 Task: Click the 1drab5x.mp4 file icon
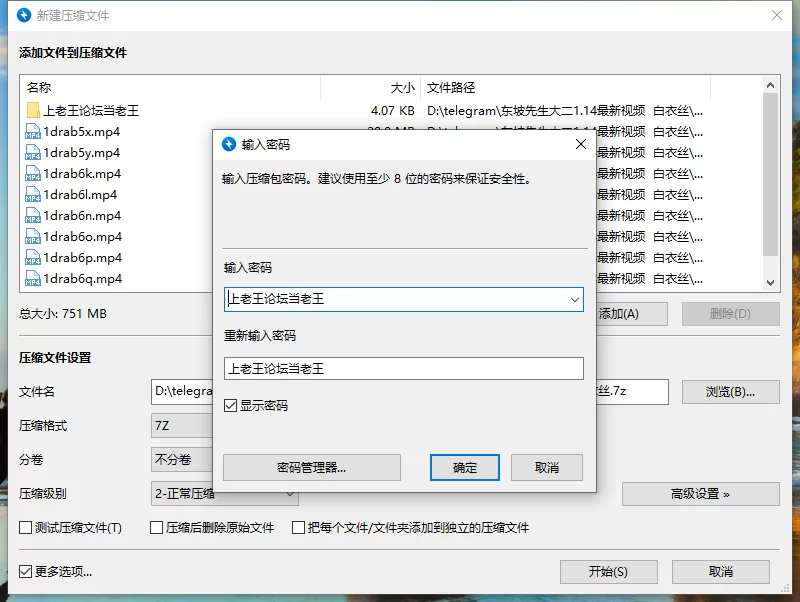click(33, 132)
